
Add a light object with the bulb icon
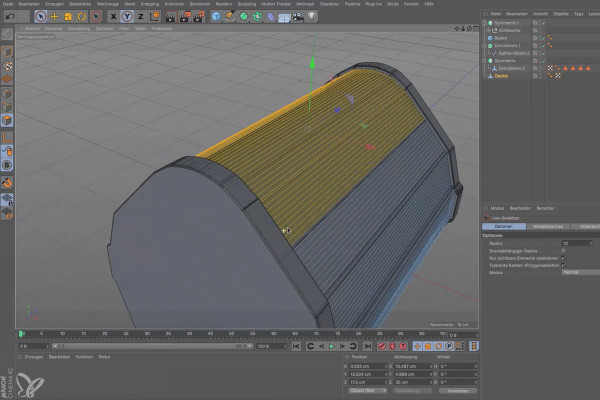(x=312, y=16)
